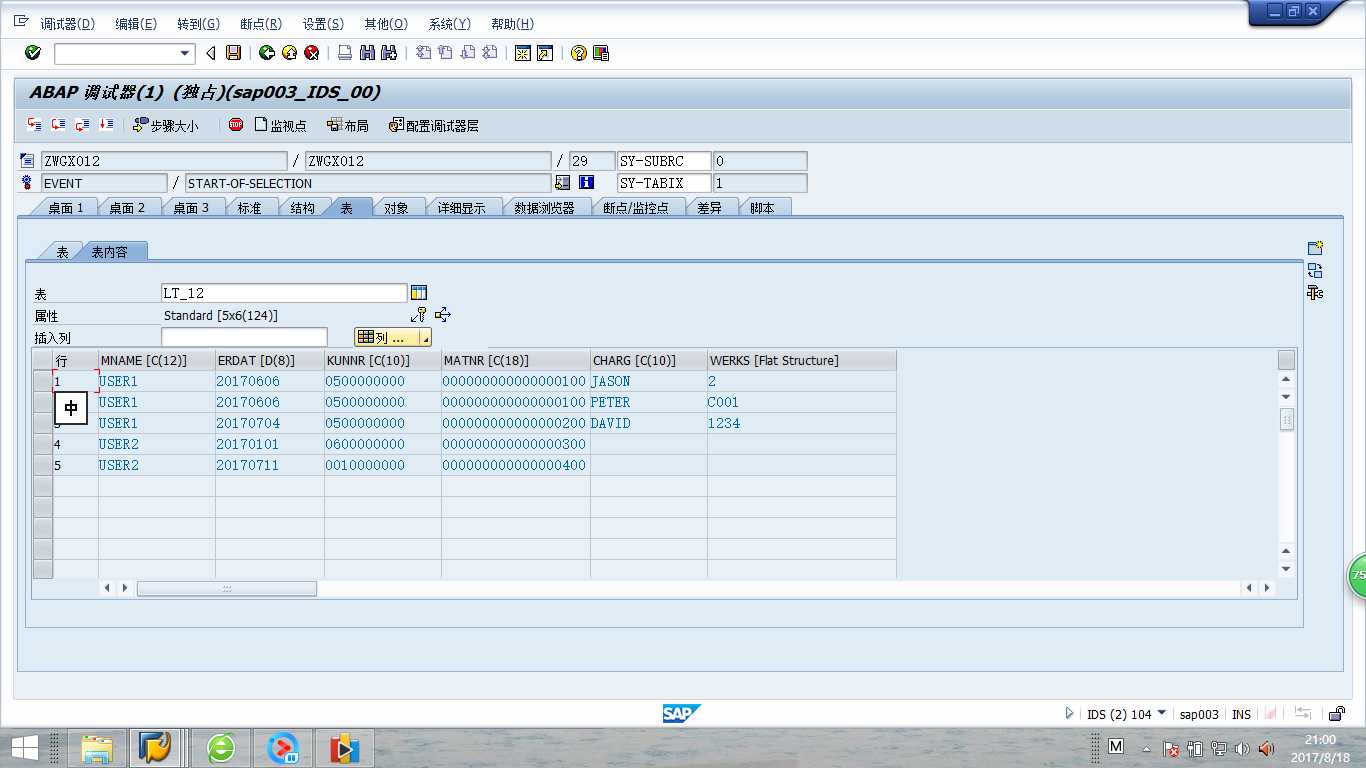Click the Continue debugger icon
Screen dimensions: 1366x768
[x=107, y=125]
